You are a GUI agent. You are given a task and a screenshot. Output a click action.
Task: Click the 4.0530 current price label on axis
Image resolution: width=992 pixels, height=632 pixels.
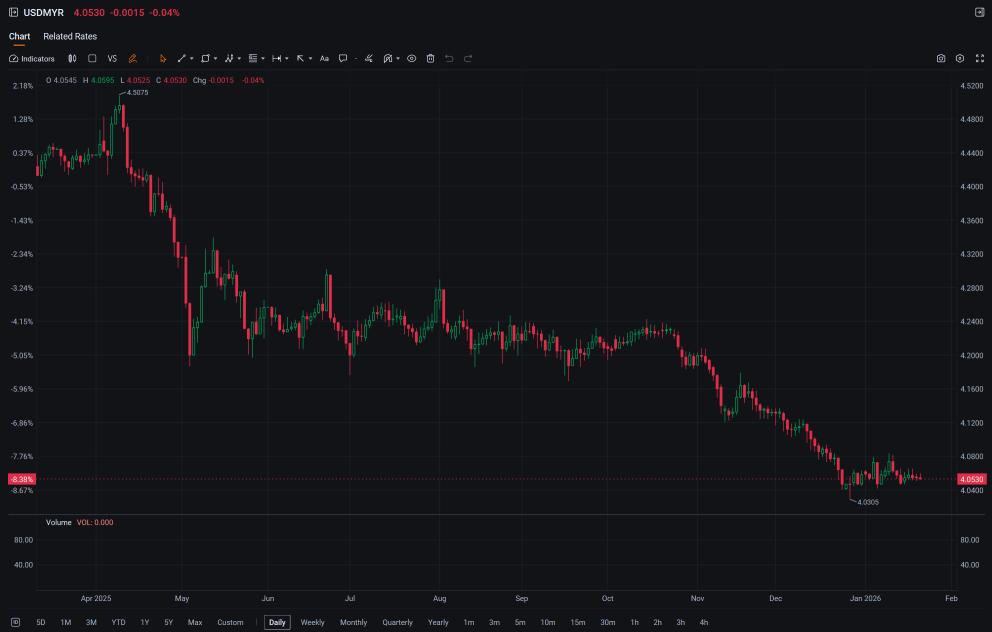(x=971, y=480)
